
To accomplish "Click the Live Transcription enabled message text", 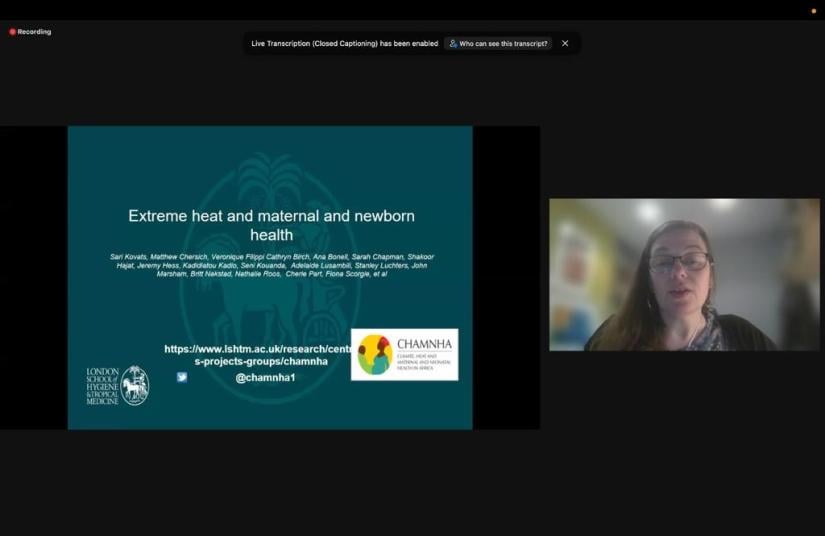I will pyautogui.click(x=344, y=44).
